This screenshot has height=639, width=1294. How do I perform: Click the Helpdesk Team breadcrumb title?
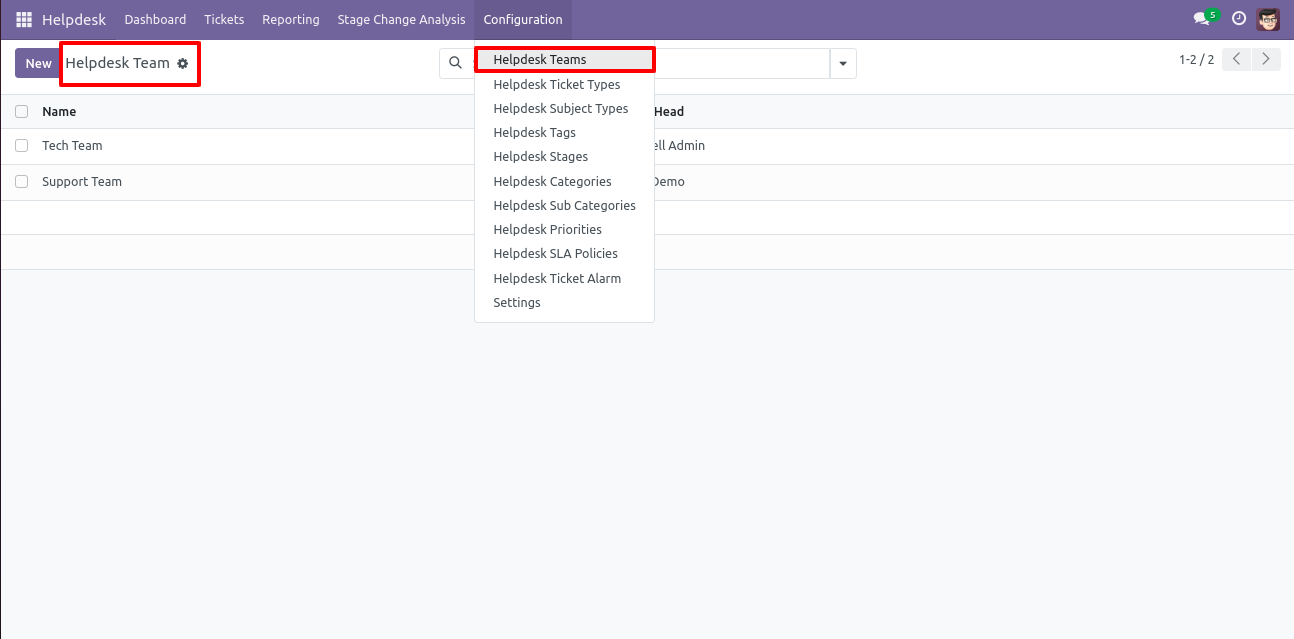coord(118,63)
